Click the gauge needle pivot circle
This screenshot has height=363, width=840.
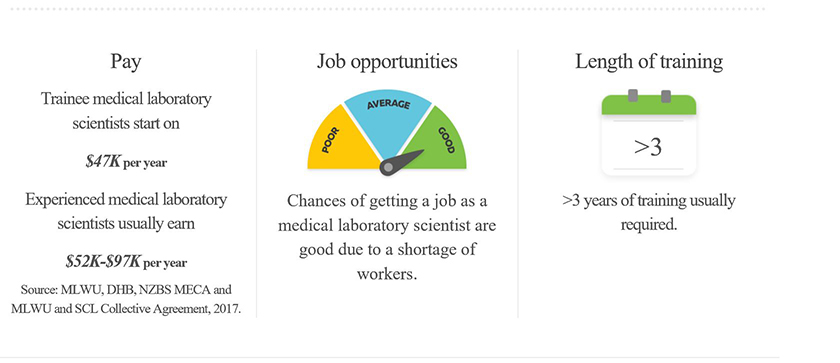pos(388,167)
